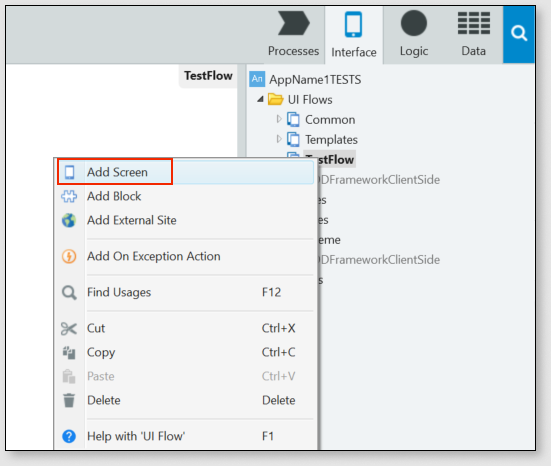551x466 pixels.
Task: Select Copy in the context menu
Action: 186,352
